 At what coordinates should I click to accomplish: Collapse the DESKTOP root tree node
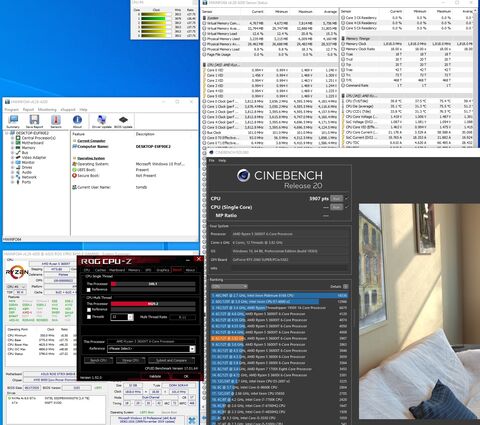point(7,133)
